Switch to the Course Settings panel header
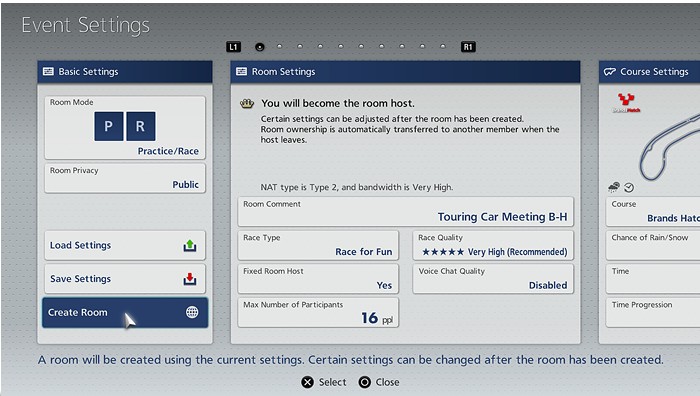This screenshot has width=700, height=396. pyautogui.click(x=649, y=72)
